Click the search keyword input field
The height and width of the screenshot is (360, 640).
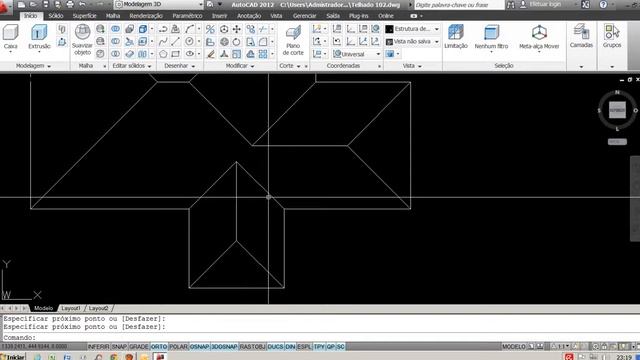(x=459, y=5)
